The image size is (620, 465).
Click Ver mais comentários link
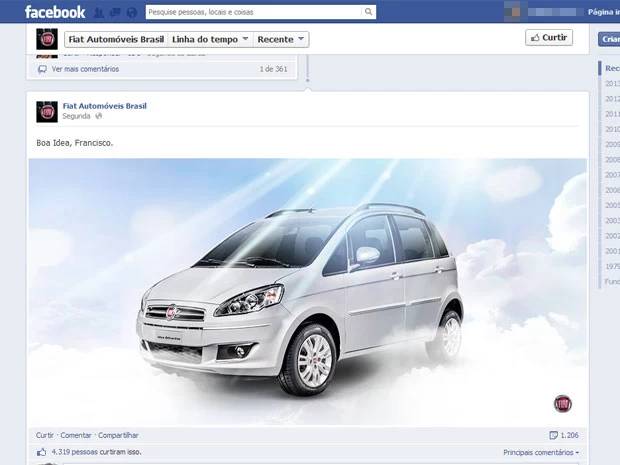[84, 69]
